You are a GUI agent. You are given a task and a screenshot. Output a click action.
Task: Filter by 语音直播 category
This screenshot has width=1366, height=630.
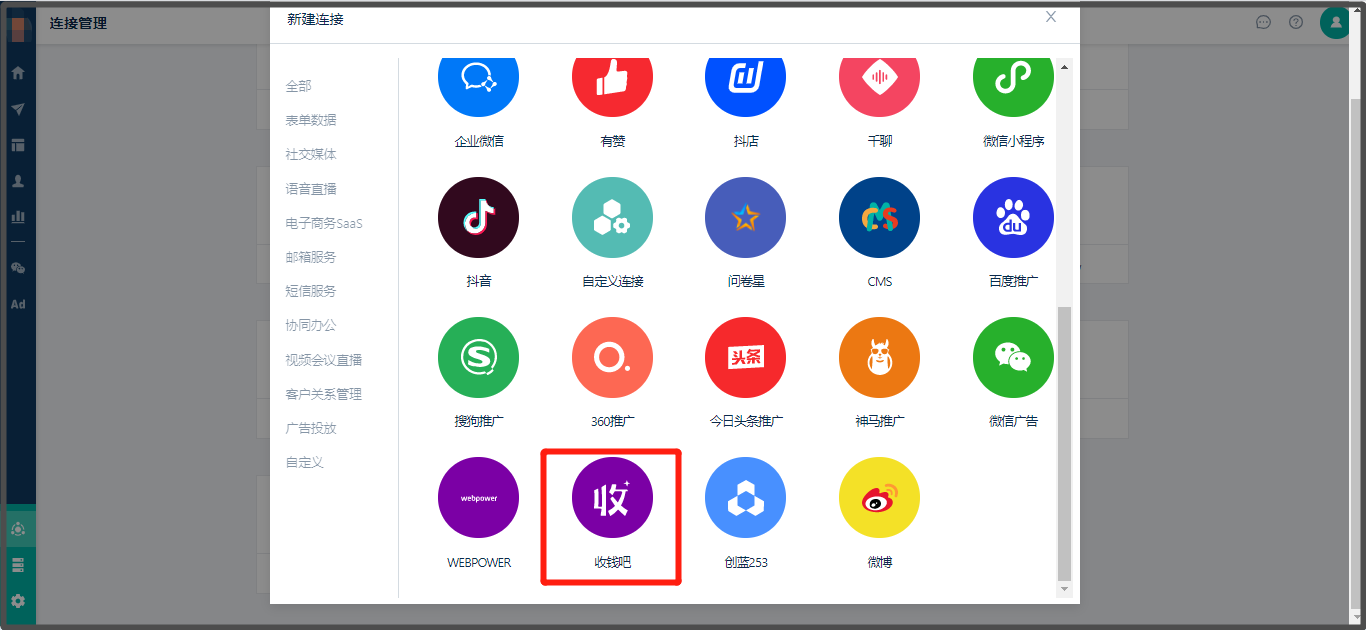coord(311,189)
